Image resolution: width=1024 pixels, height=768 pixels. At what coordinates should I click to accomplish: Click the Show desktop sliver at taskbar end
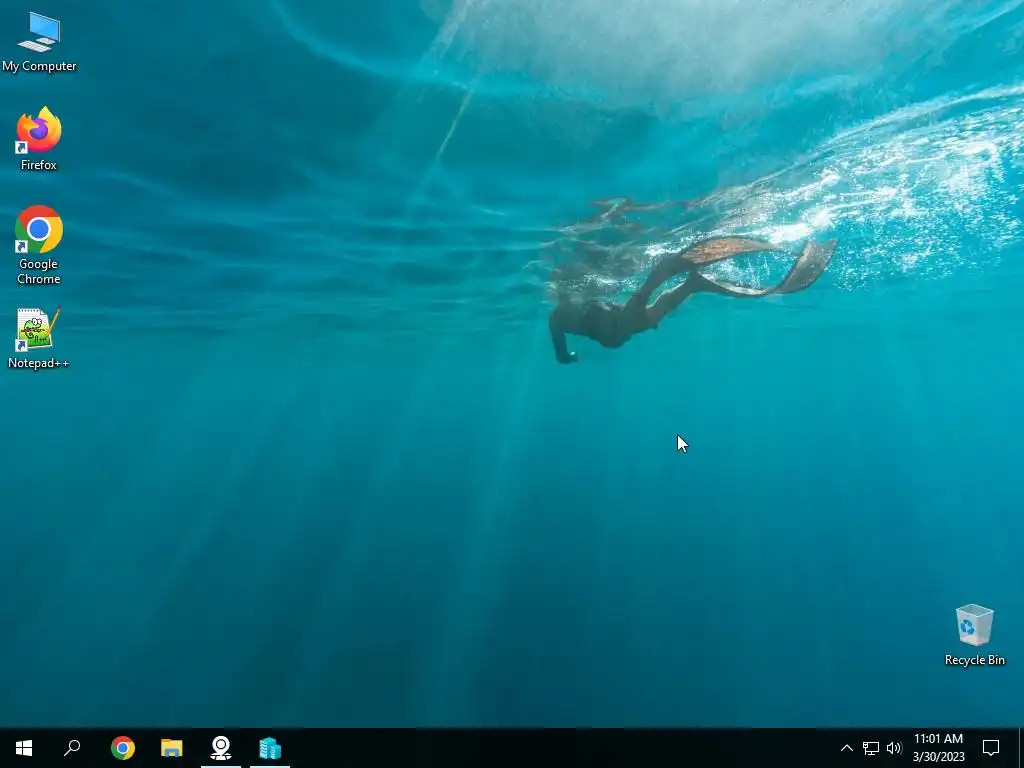tap(1021, 748)
